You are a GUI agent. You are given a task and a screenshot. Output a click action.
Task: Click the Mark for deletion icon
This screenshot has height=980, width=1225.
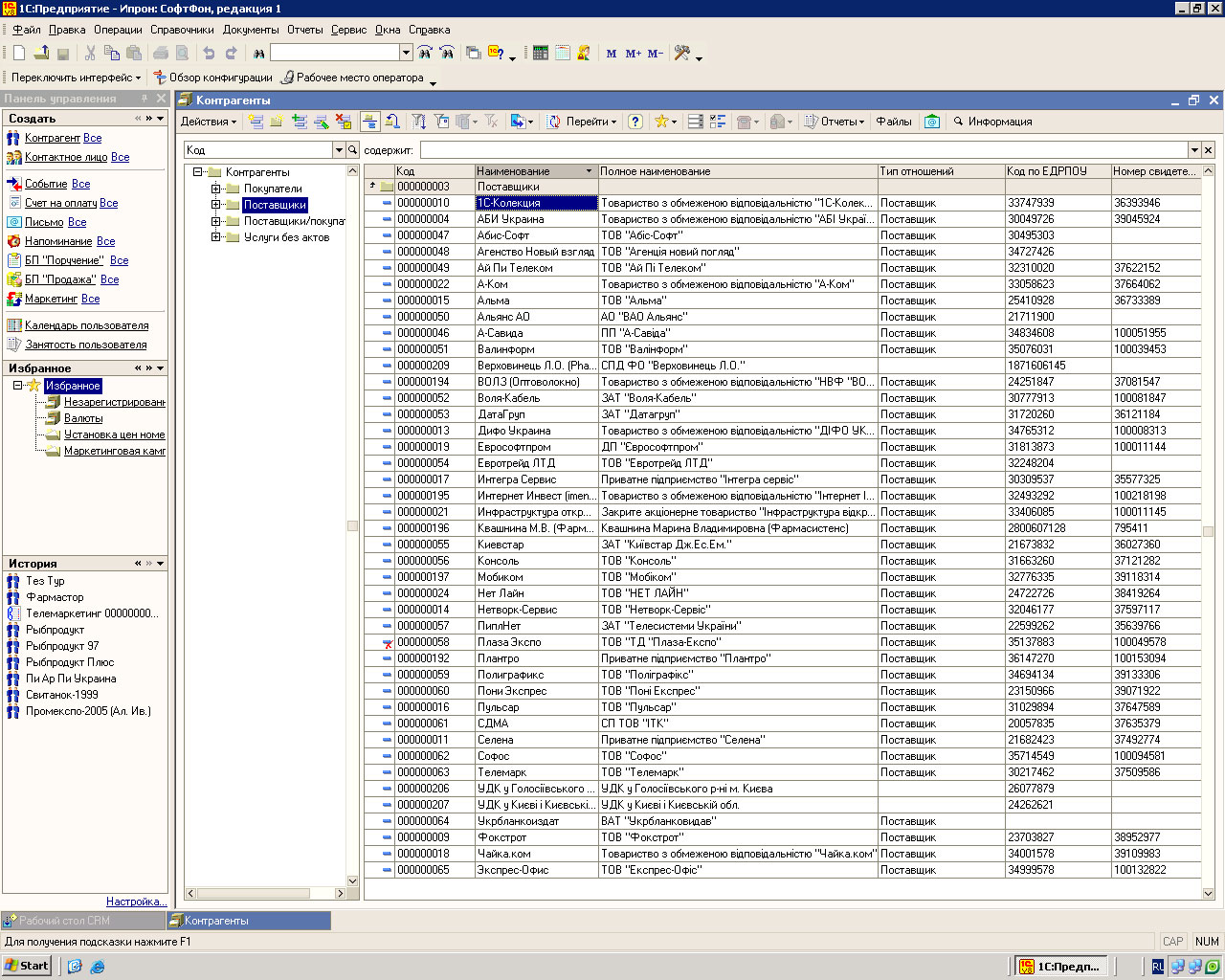coord(344,122)
